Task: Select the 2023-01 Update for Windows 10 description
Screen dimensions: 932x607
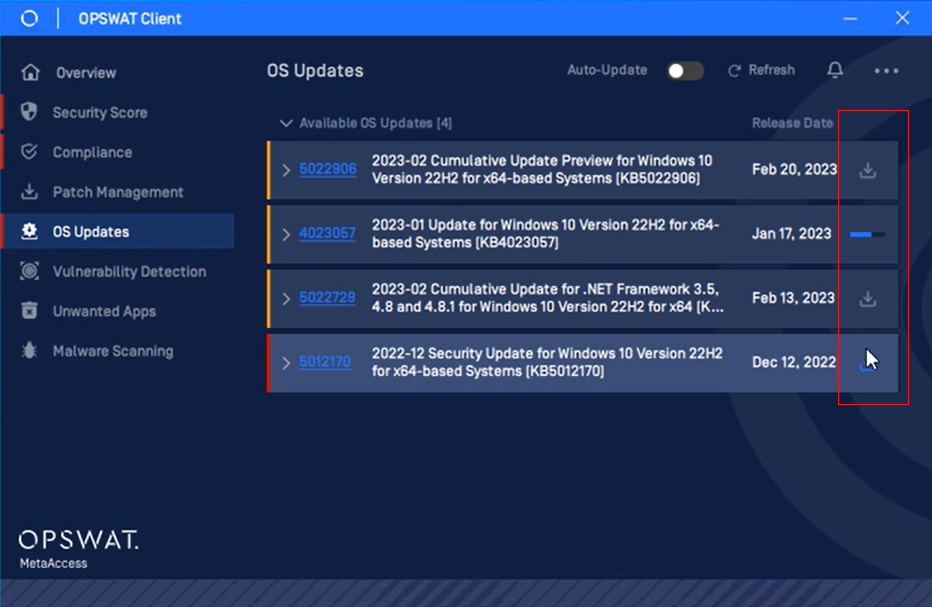Action: [545, 234]
